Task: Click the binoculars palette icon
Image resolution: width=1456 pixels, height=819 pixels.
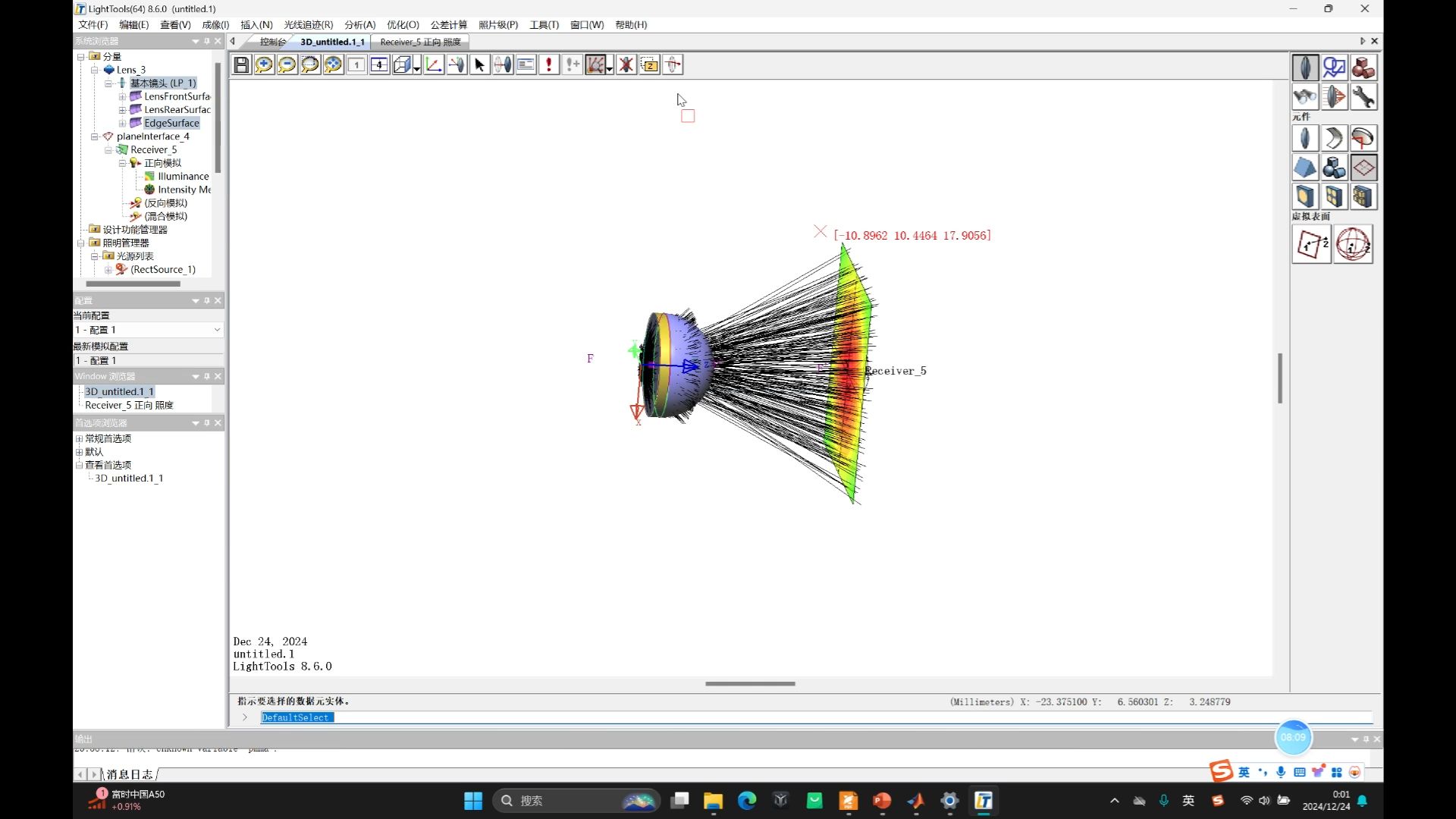Action: [1304, 97]
